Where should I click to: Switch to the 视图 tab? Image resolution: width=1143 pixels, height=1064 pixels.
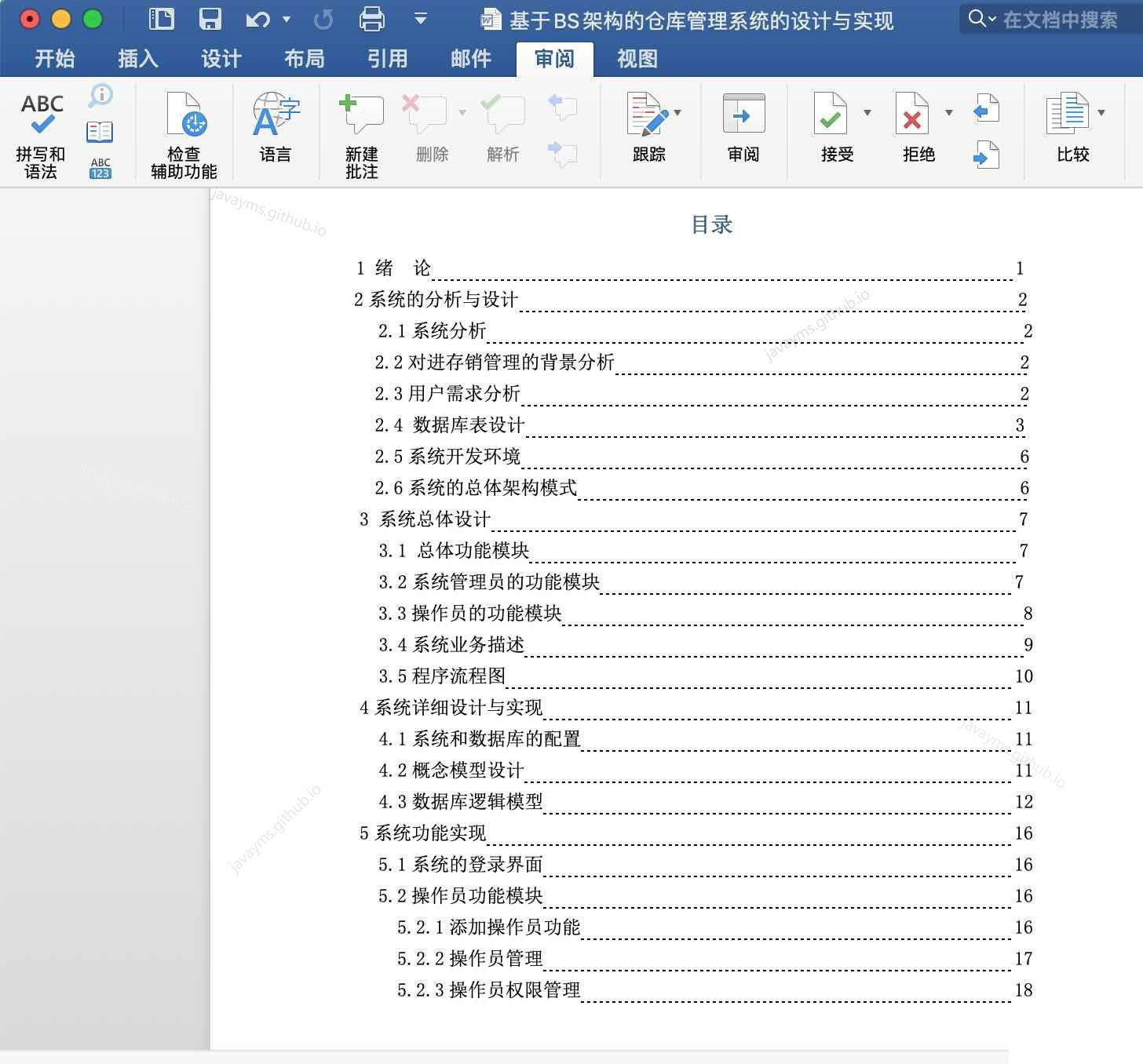637,58
